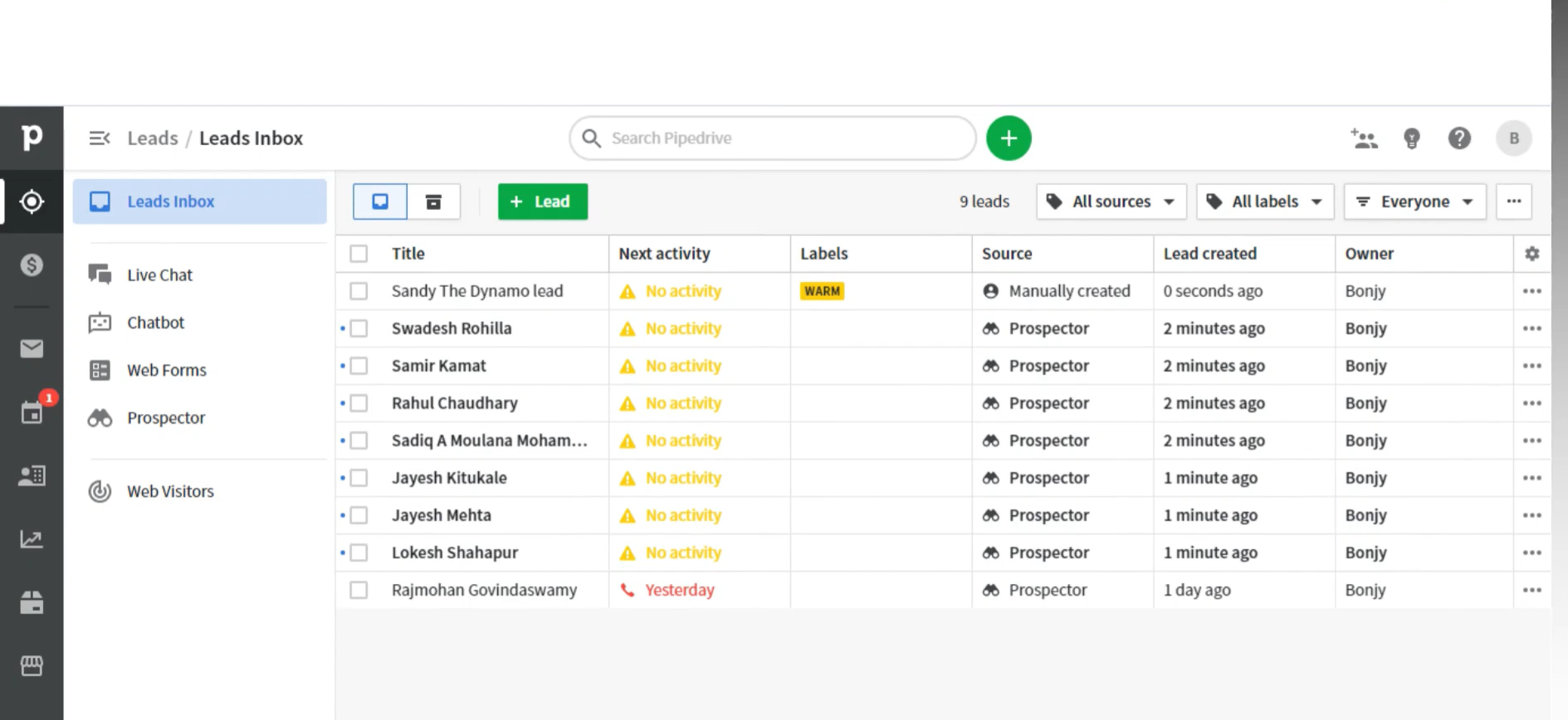Open the Pipedrive logo home
The height and width of the screenshot is (720, 1568).
pyautogui.click(x=32, y=138)
